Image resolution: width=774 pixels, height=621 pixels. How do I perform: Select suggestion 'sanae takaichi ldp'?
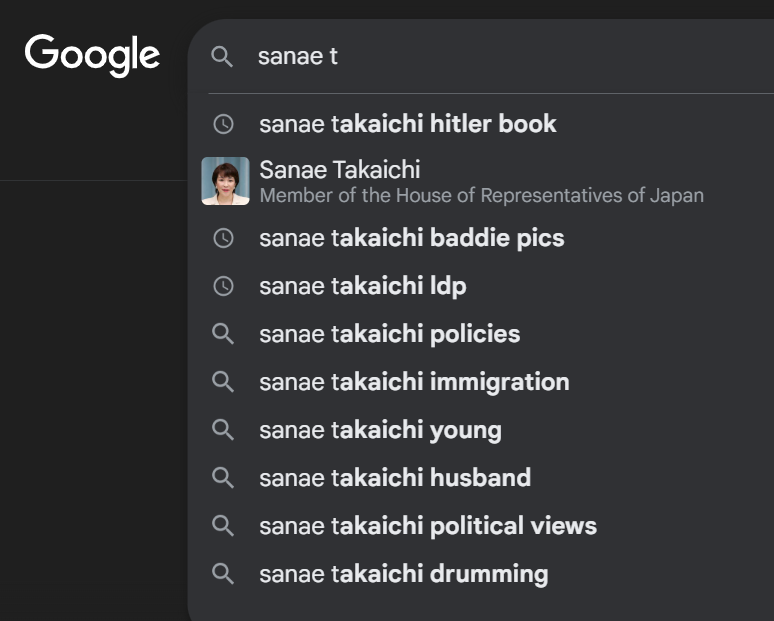tap(363, 286)
